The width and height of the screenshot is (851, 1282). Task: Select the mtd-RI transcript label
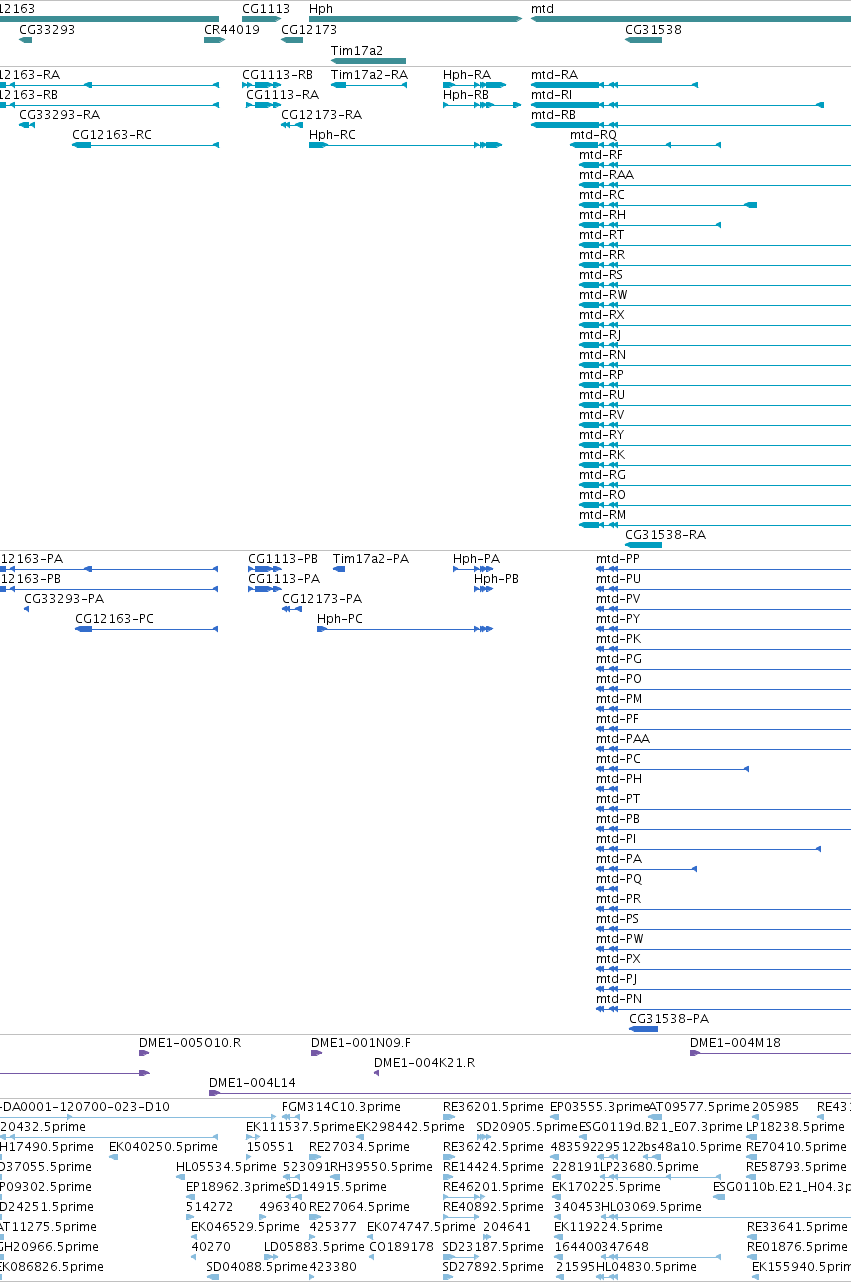point(552,95)
